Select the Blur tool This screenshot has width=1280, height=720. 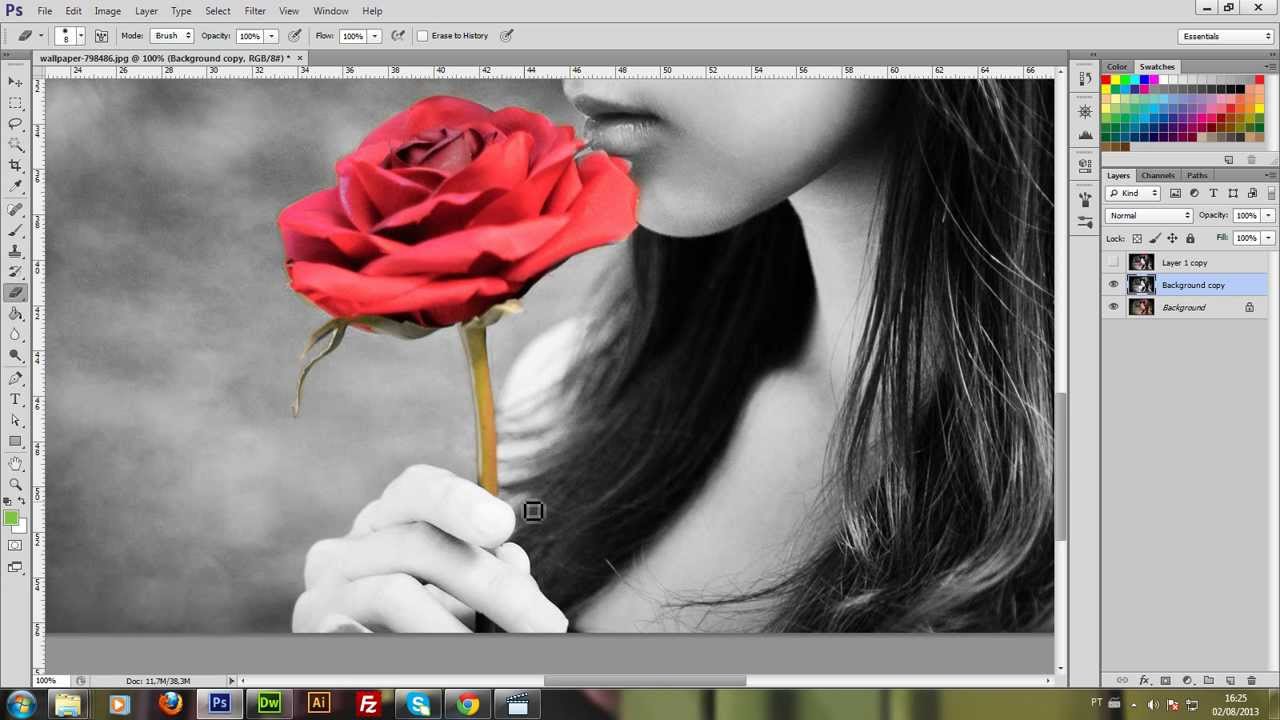(15, 335)
